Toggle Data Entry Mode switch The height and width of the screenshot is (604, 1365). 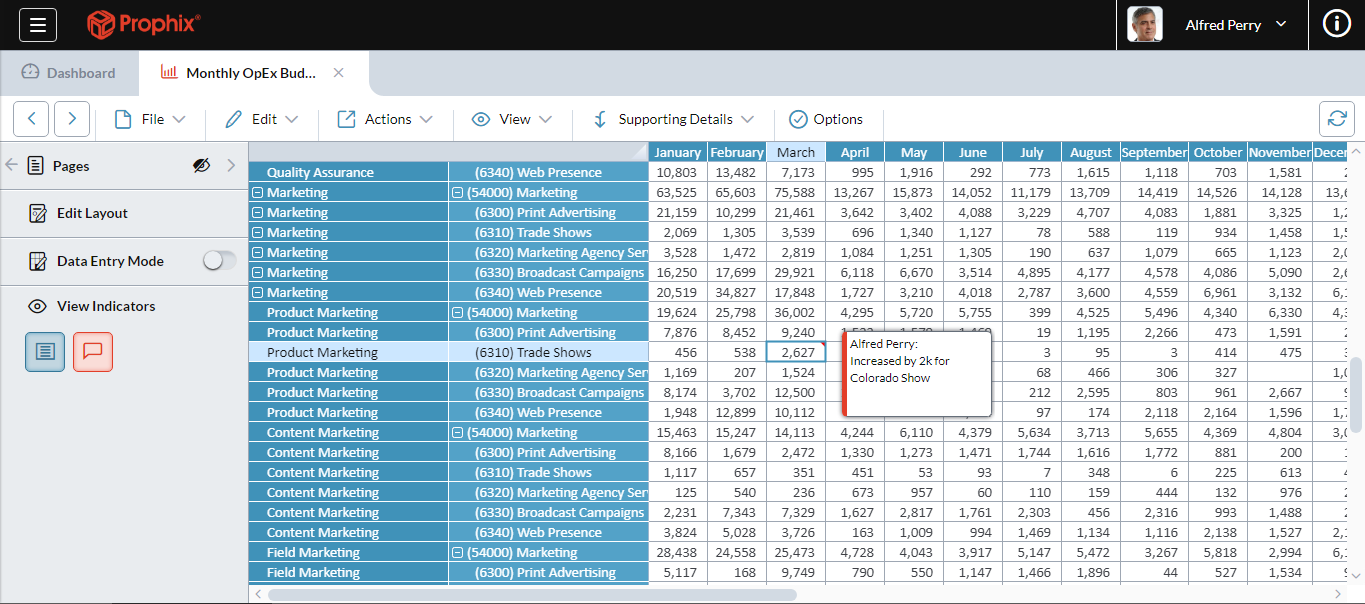(x=219, y=261)
